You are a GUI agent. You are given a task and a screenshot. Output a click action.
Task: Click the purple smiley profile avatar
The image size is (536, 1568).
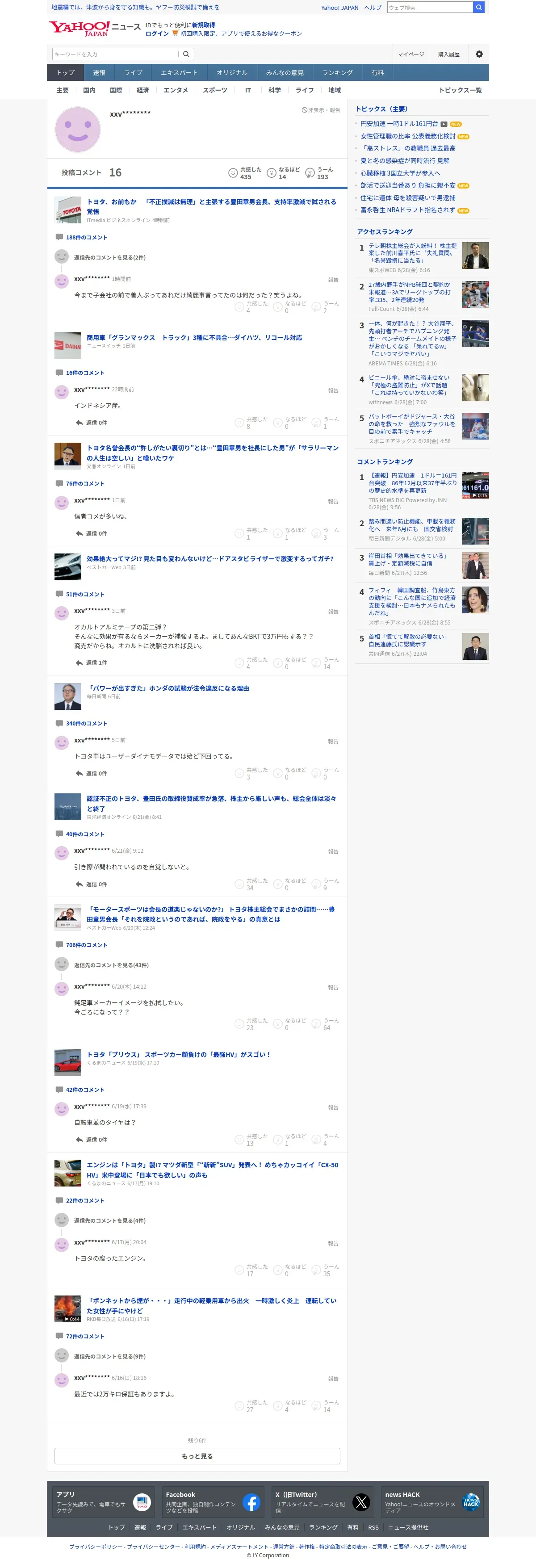[x=77, y=129]
